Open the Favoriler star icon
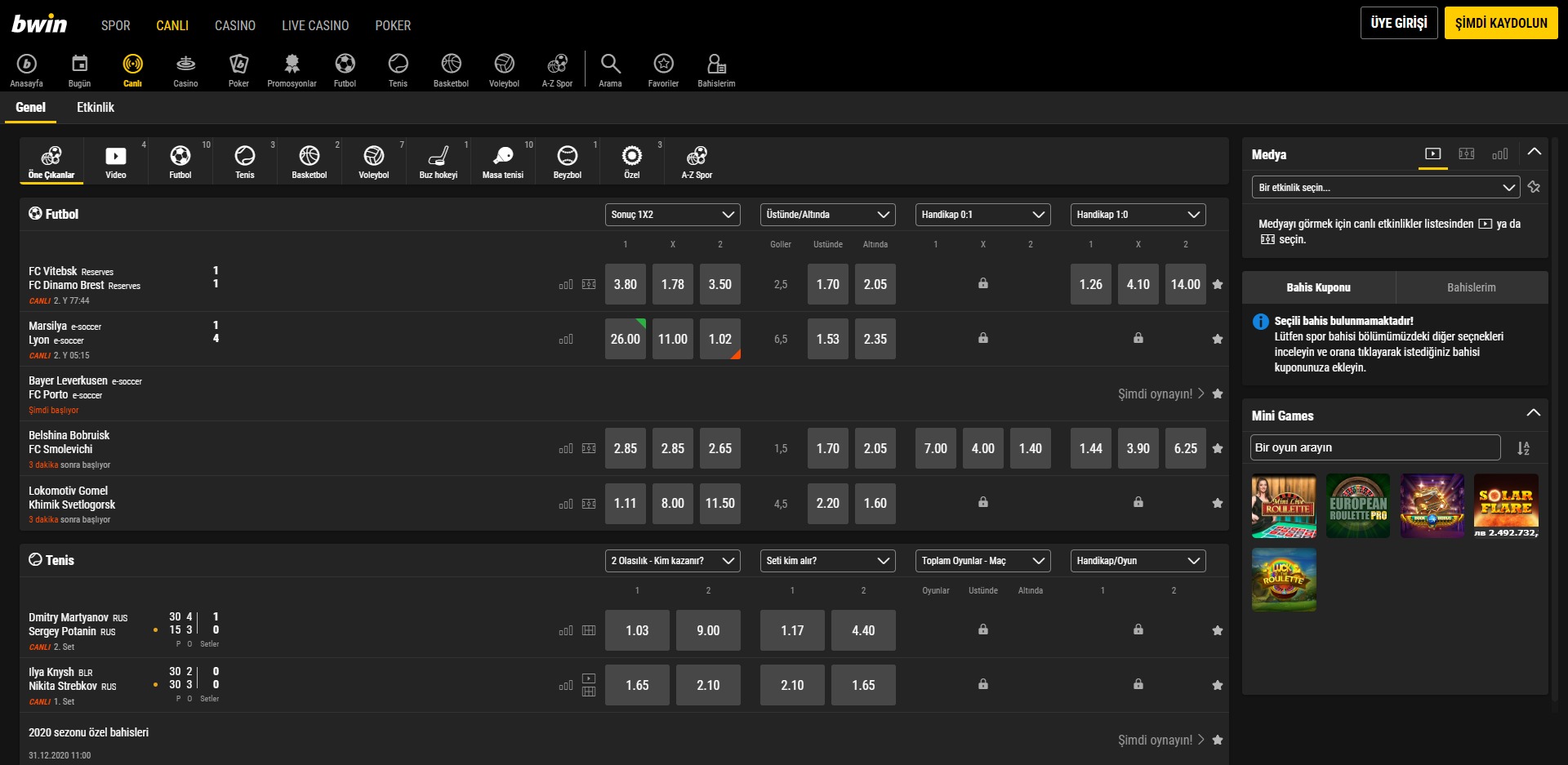 (x=663, y=70)
